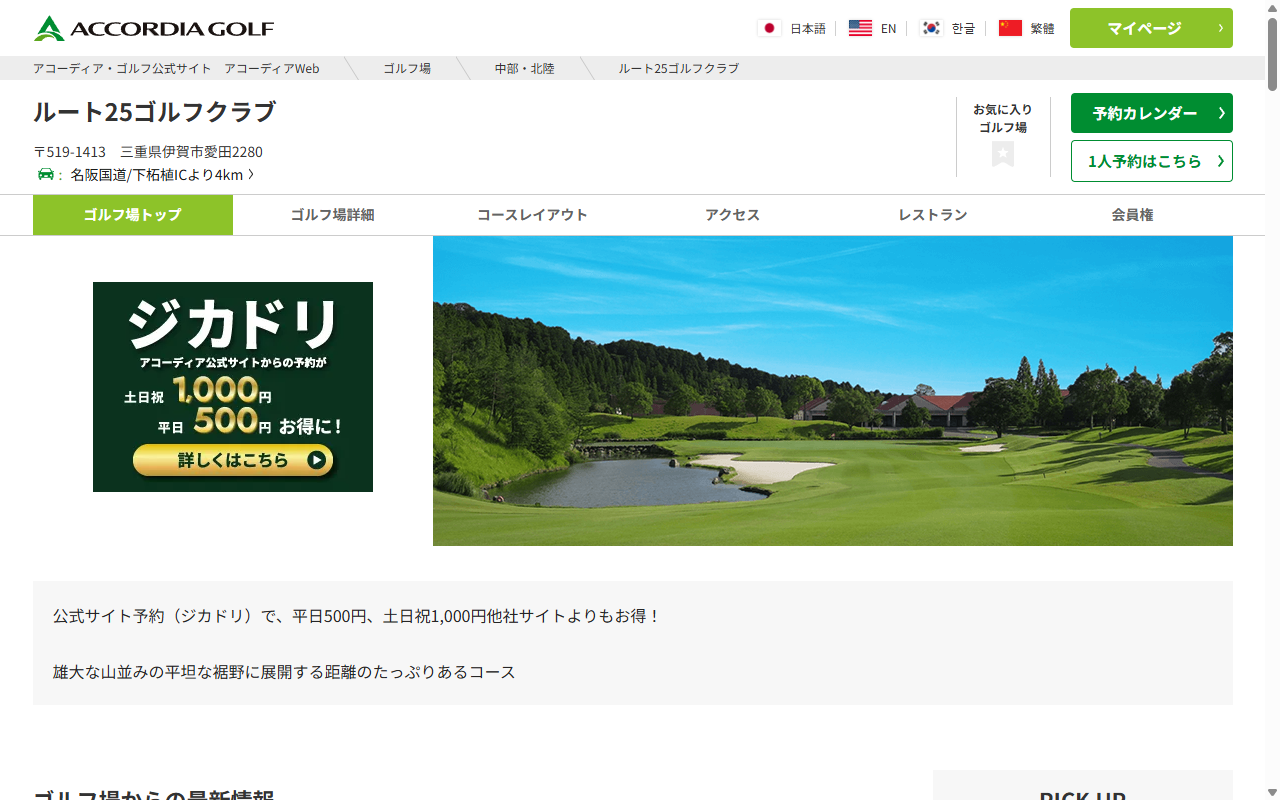Screen dimensions: 1280x800
Task: Select the Japanese flag language icon
Action: click(x=769, y=28)
